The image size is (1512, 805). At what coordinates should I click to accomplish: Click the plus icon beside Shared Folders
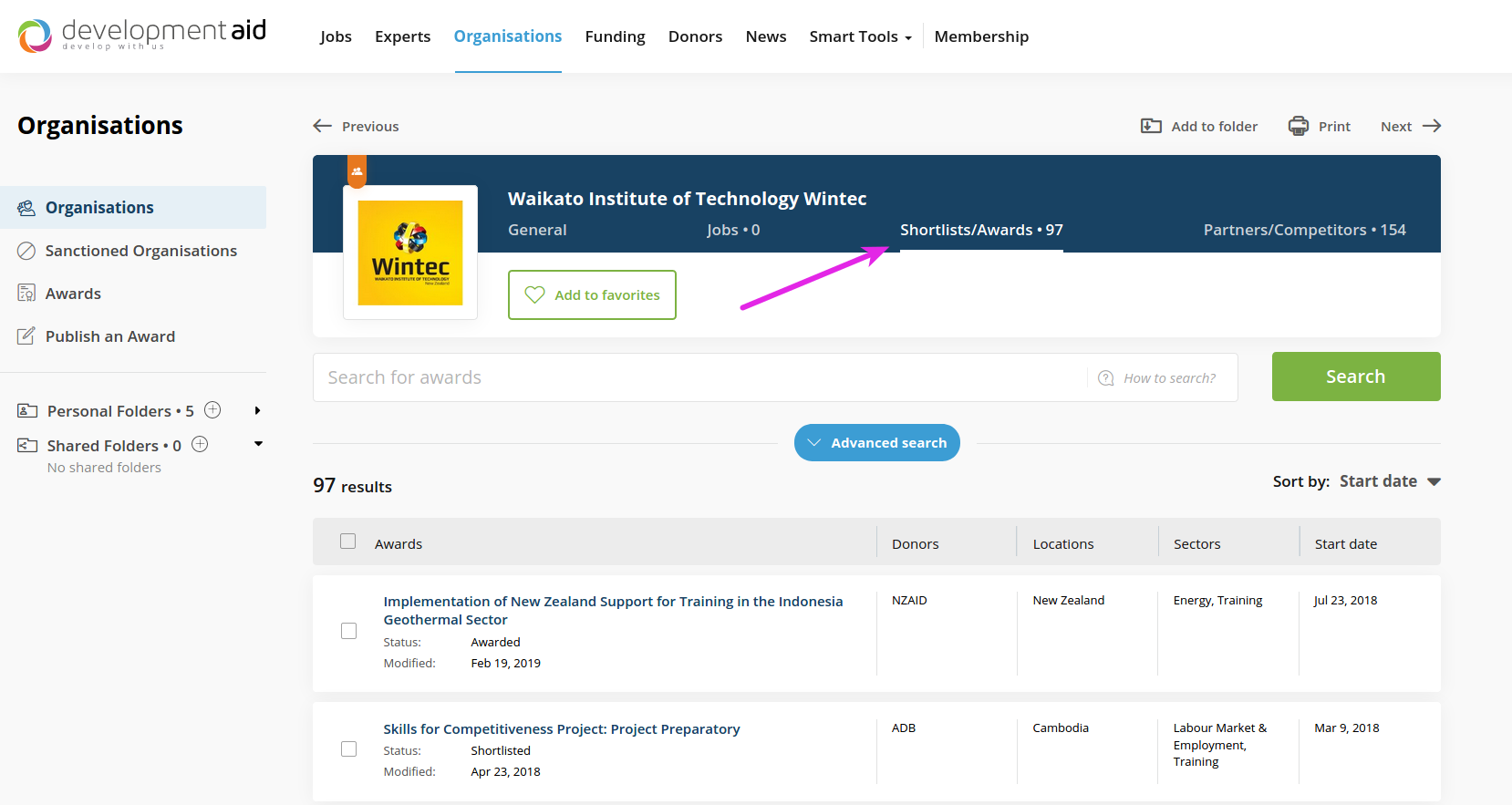click(200, 445)
